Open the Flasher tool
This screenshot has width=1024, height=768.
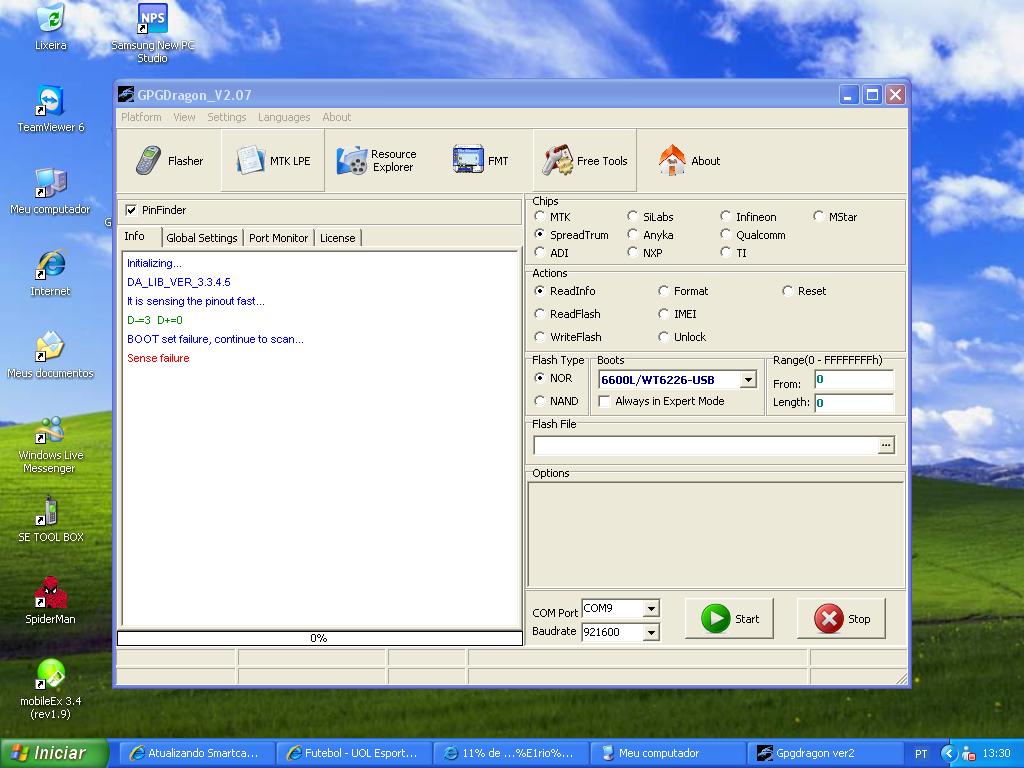click(169, 161)
